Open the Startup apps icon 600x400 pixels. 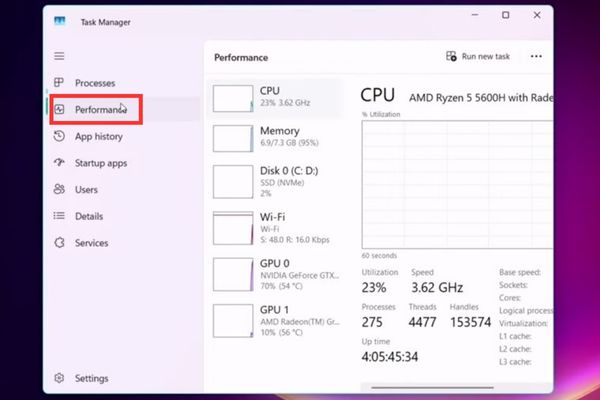(x=60, y=163)
